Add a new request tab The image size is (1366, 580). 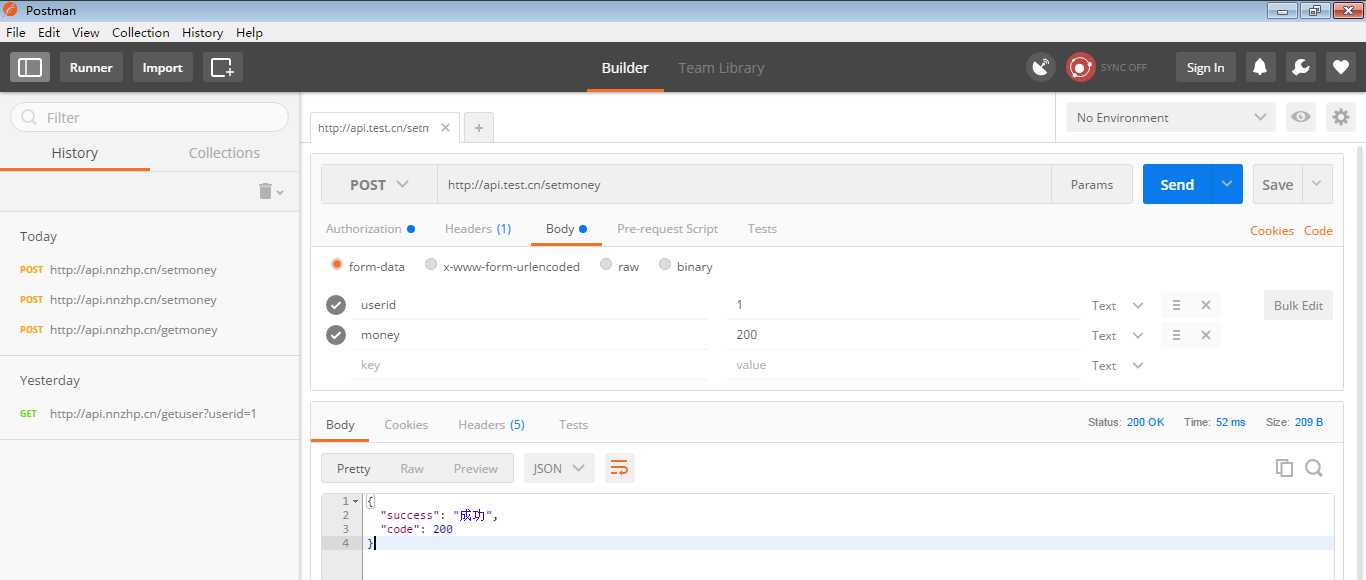(479, 128)
